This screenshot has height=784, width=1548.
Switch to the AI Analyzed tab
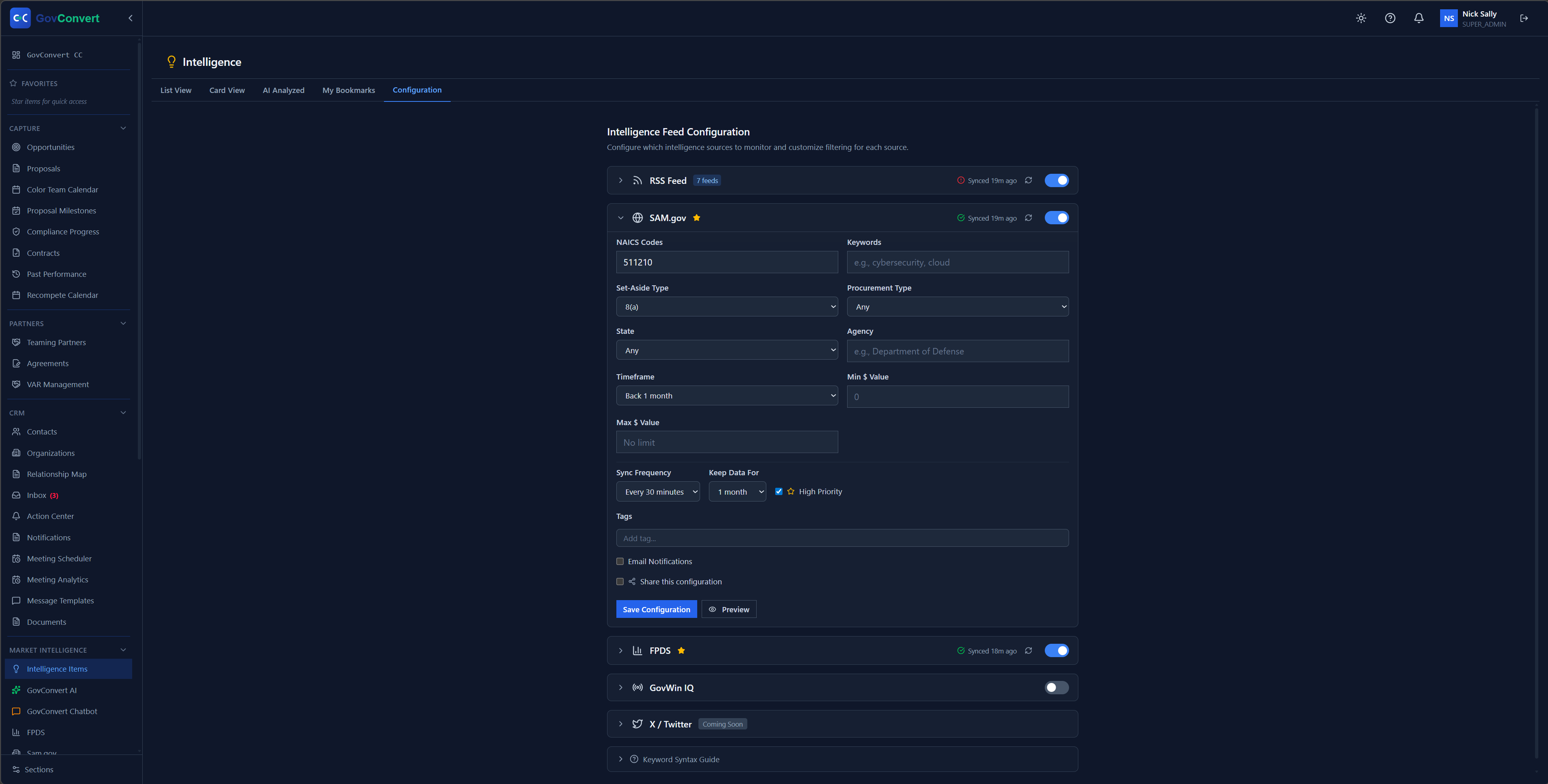[x=283, y=90]
